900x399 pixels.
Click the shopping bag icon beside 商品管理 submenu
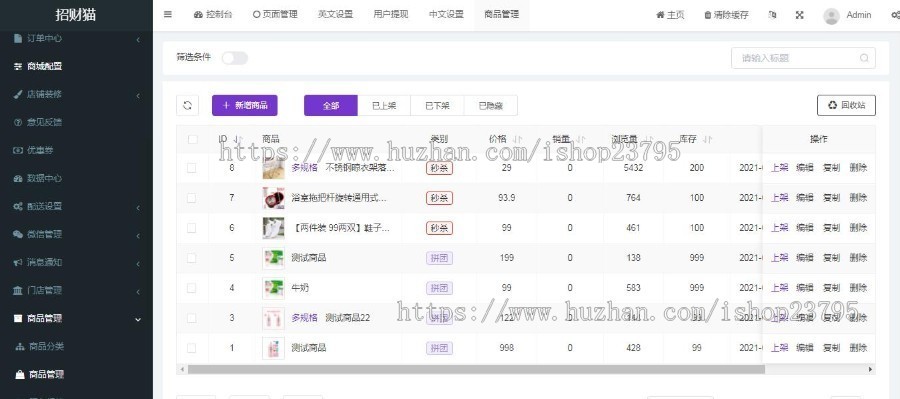click(x=20, y=375)
